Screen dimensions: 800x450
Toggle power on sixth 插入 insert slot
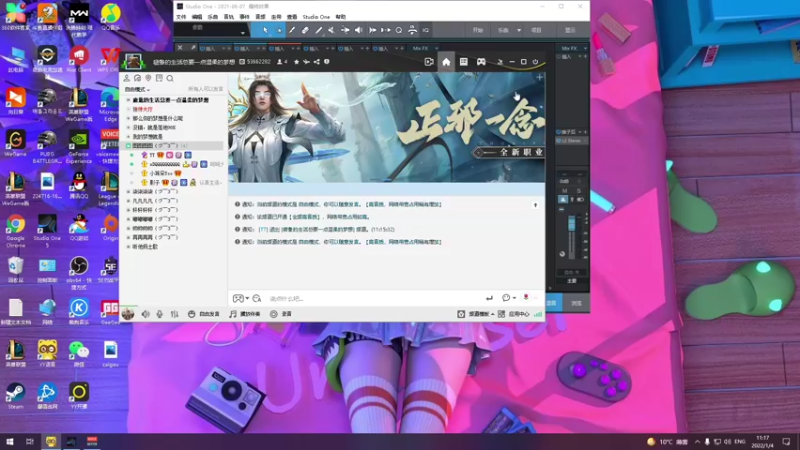pyautogui.click(x=376, y=48)
